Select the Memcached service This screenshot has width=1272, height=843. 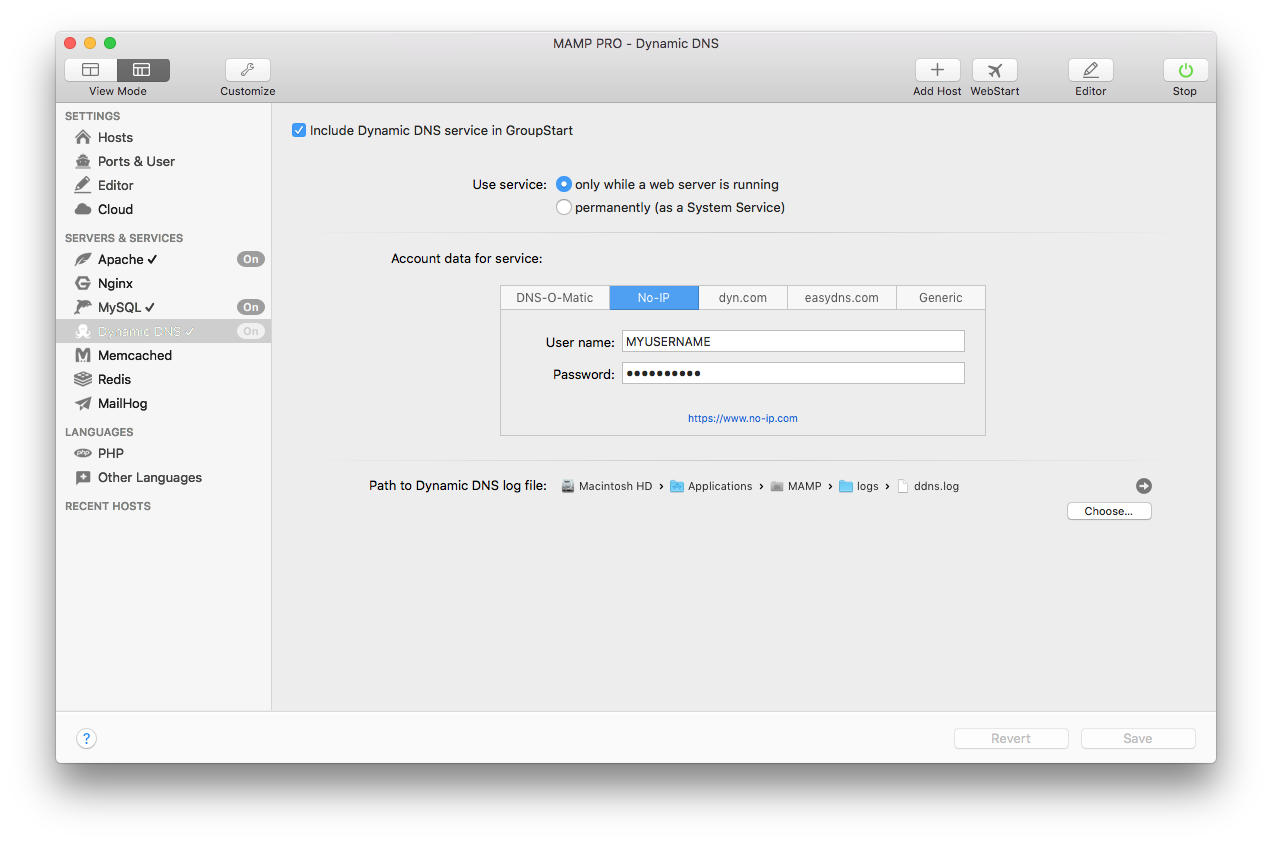[133, 355]
